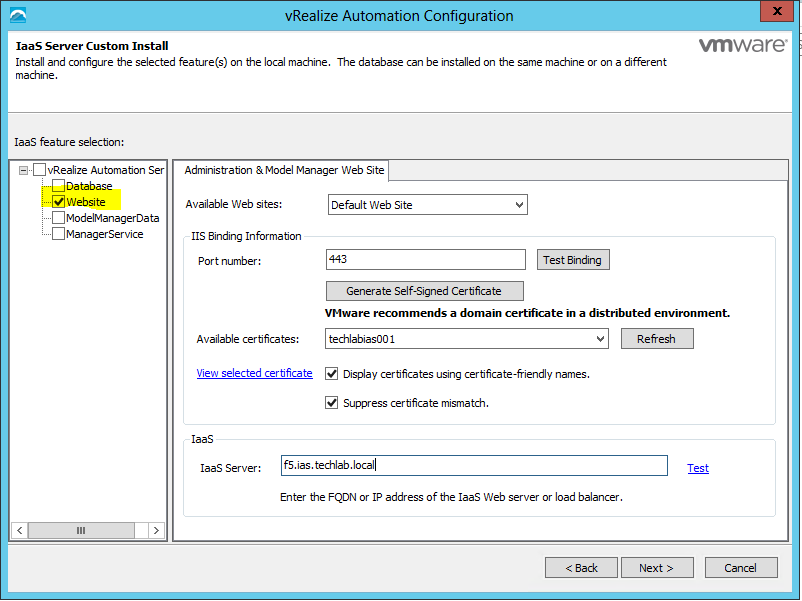Go back with the < Back button
802x601 pixels.
pyautogui.click(x=581, y=568)
